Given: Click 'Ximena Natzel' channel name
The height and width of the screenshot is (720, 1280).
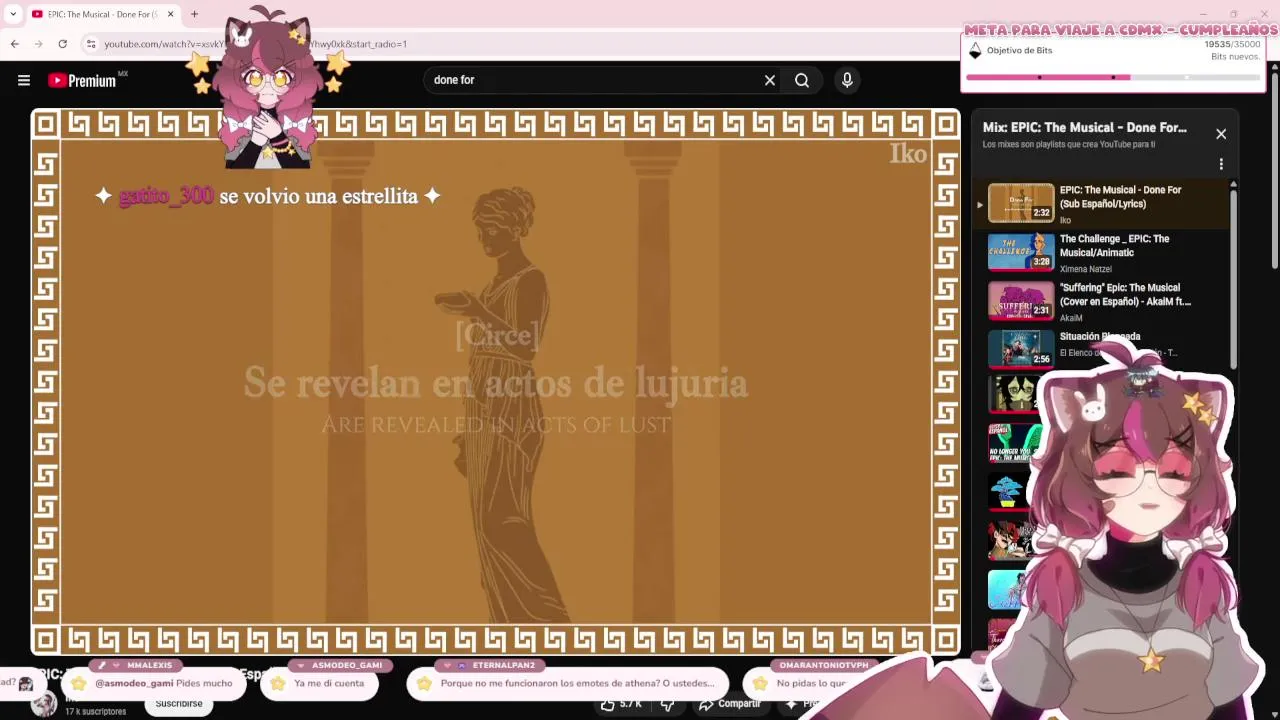Looking at the screenshot, I should (x=1085, y=269).
